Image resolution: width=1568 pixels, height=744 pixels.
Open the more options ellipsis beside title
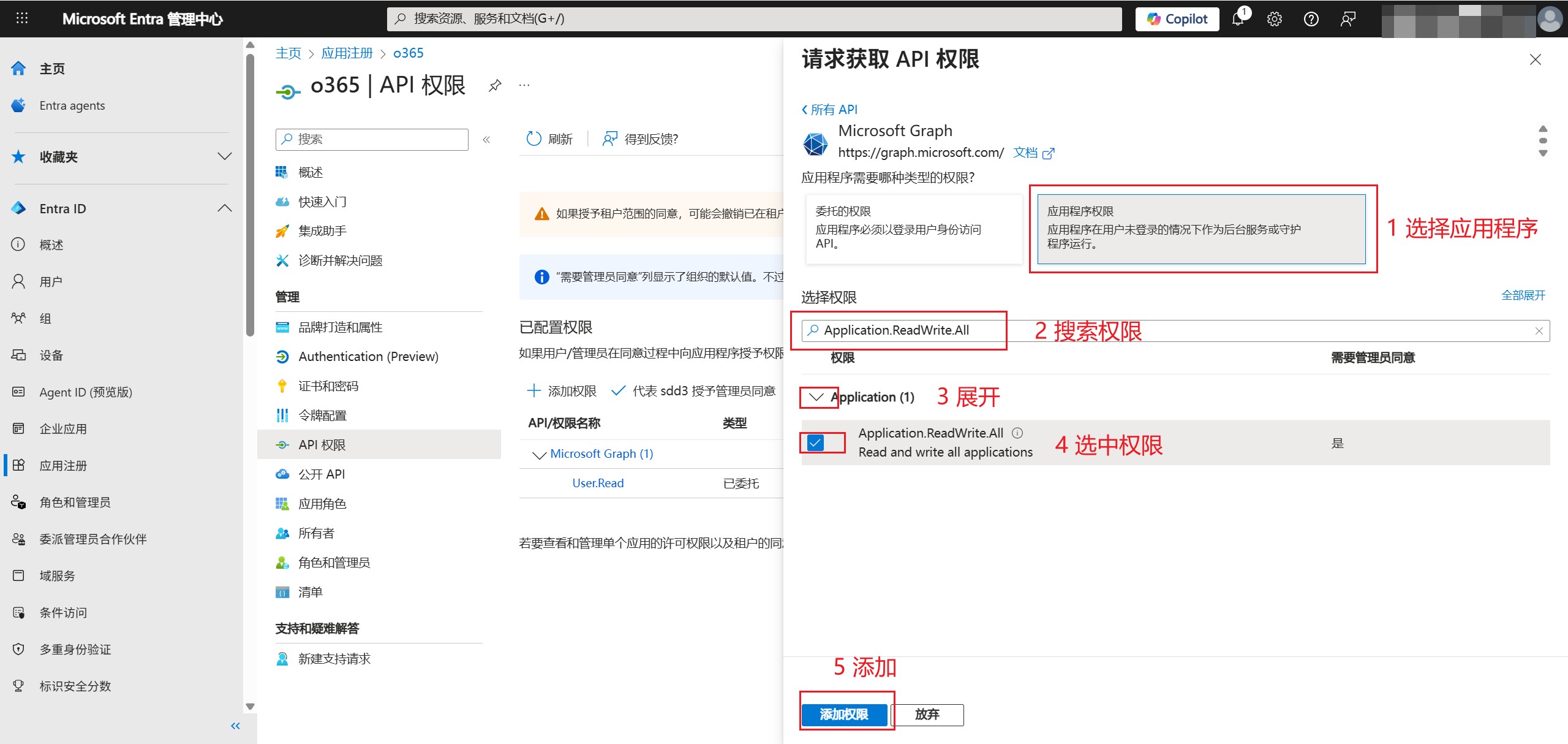coord(524,85)
